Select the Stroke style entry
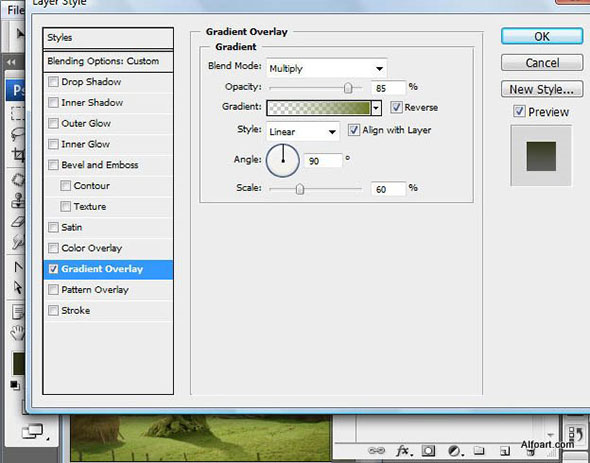 [108, 311]
